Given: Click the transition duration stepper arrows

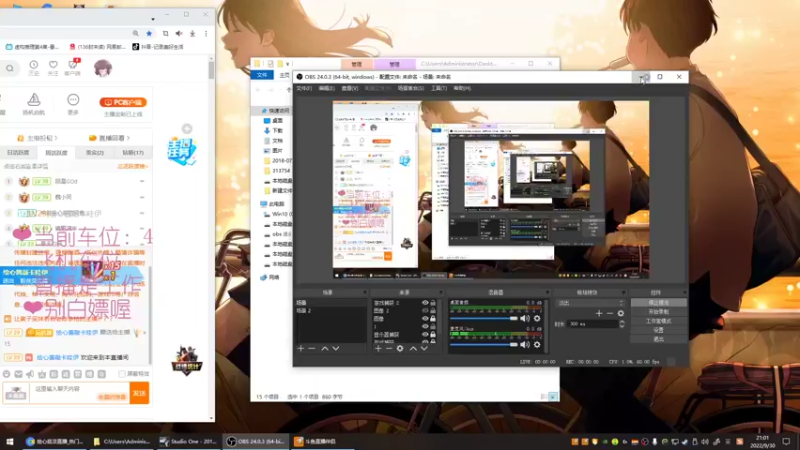Looking at the screenshot, I should coord(621,324).
